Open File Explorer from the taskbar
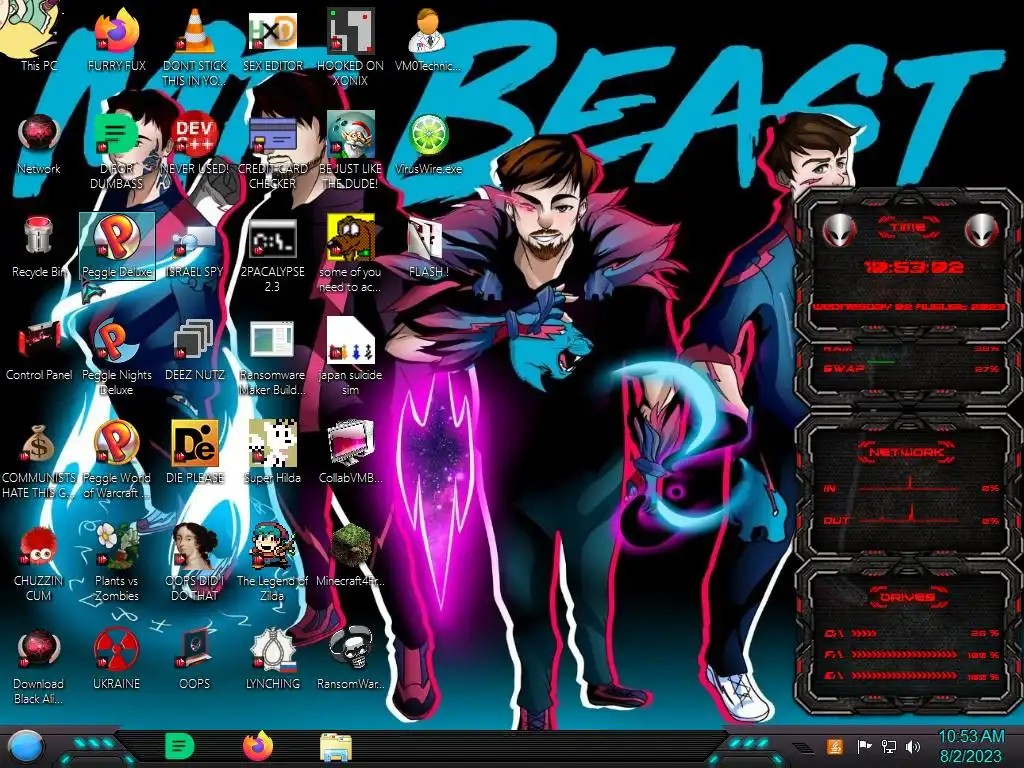 [x=336, y=748]
